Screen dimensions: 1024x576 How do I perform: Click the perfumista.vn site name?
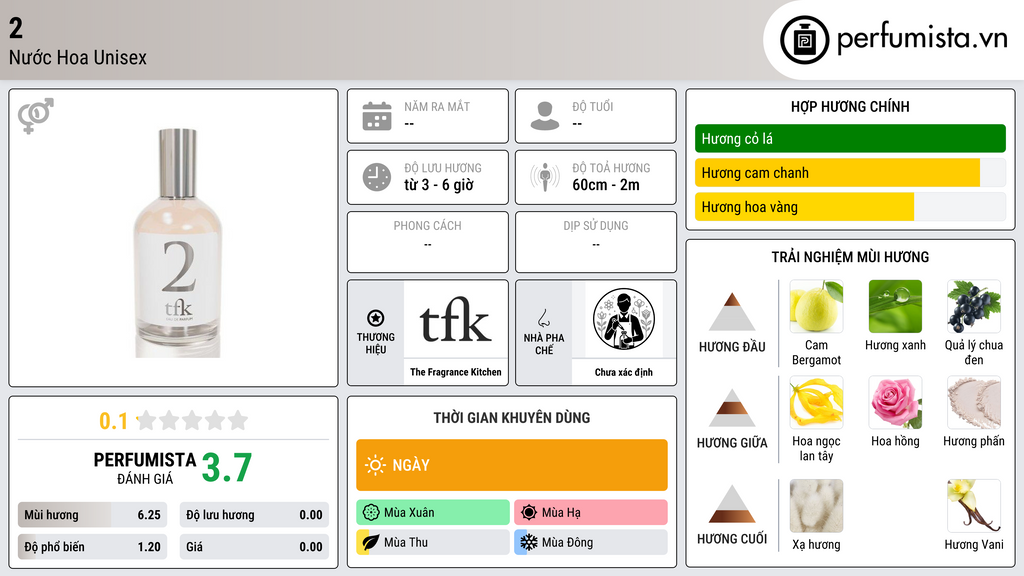(x=922, y=38)
